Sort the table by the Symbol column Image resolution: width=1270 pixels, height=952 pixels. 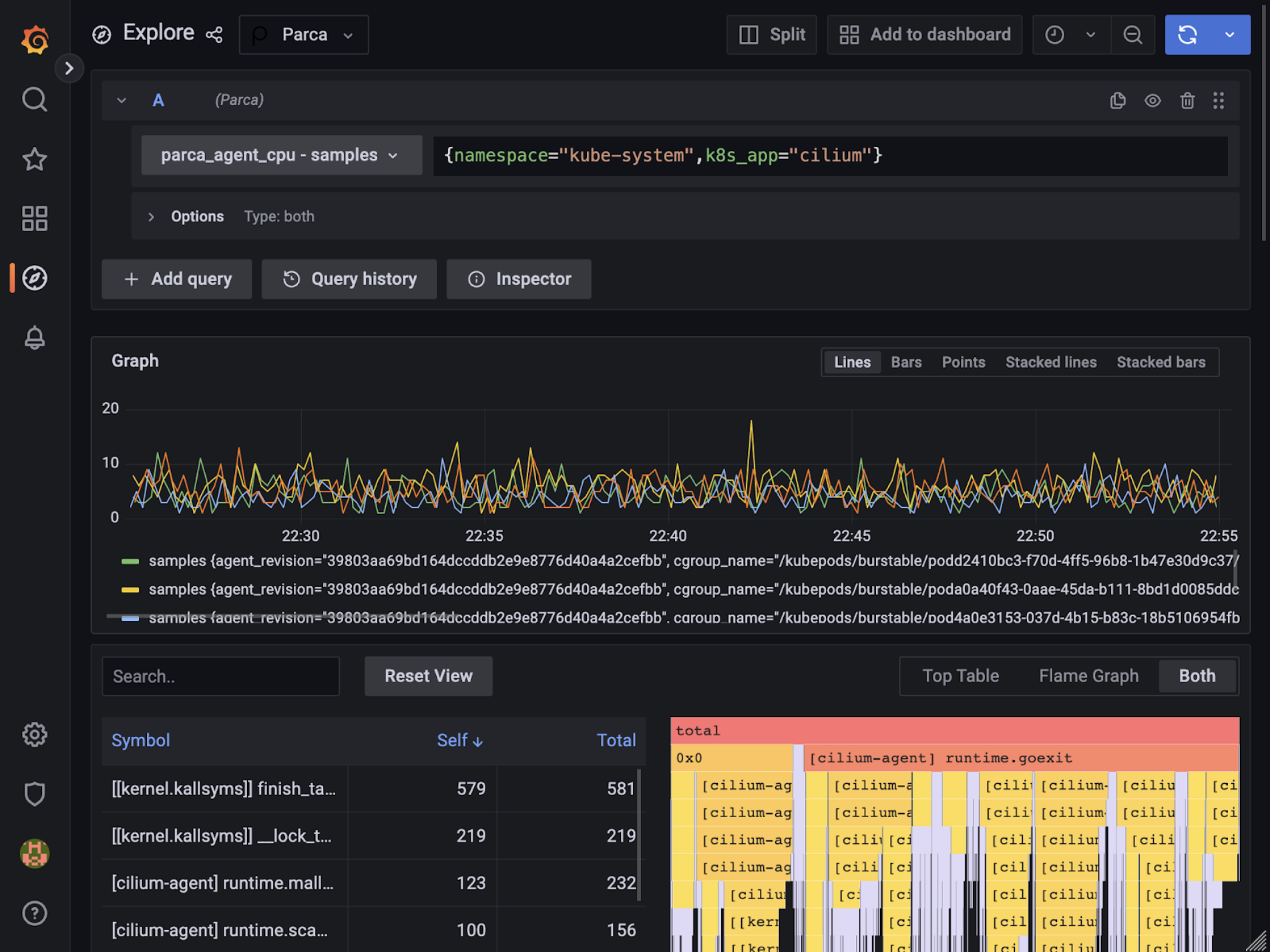141,740
